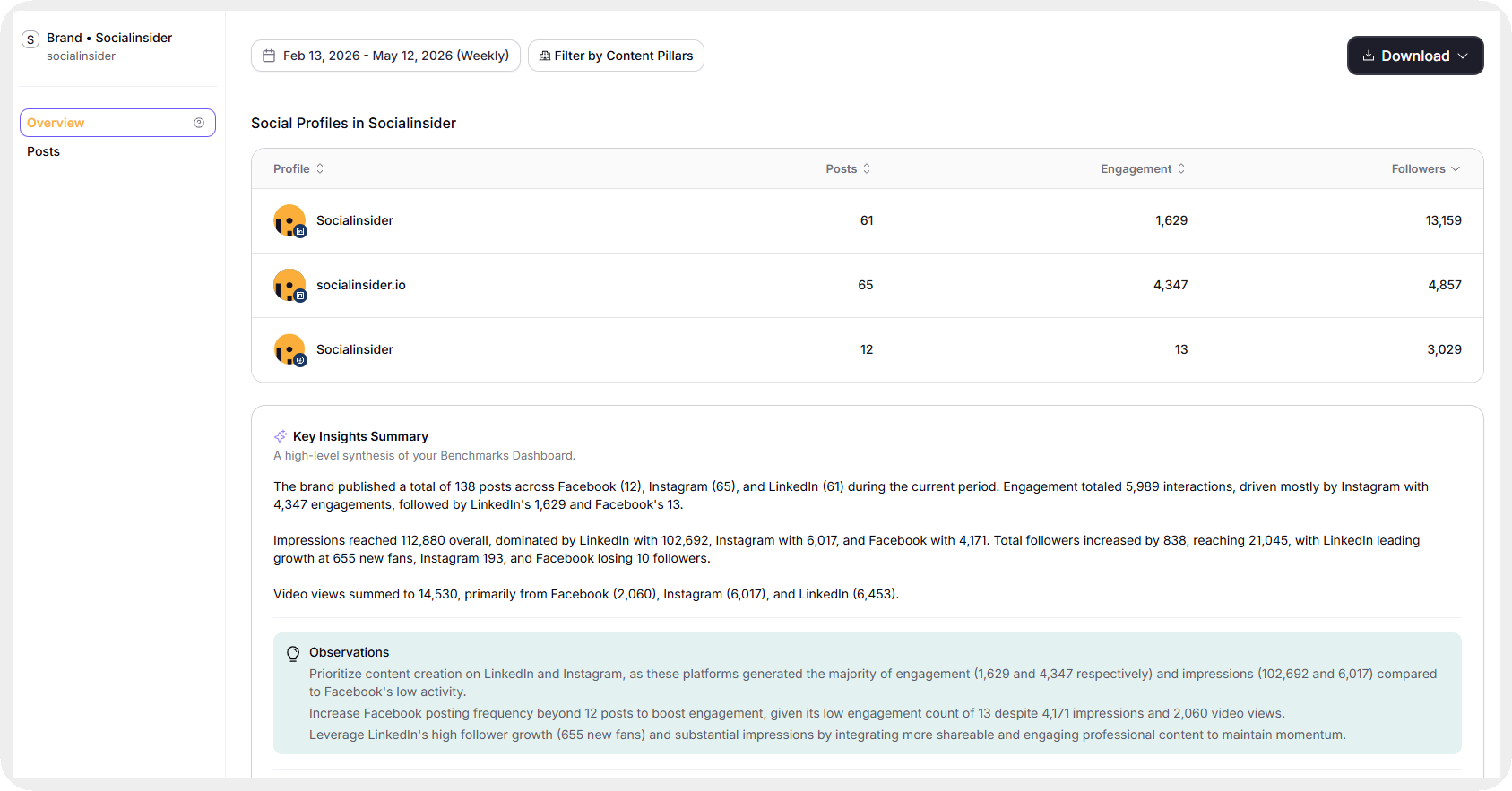Click the download arrow icon
This screenshot has height=791, width=1512.
click(1369, 56)
